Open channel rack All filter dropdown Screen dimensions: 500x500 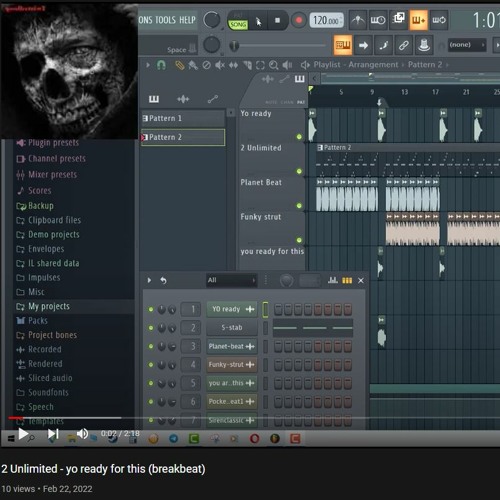(231, 280)
